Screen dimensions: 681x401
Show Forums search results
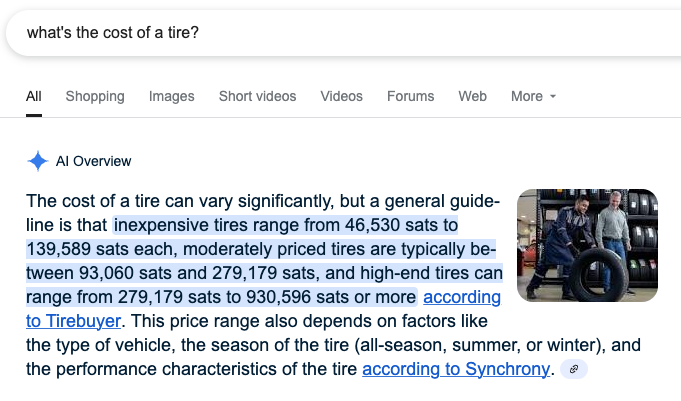[410, 96]
